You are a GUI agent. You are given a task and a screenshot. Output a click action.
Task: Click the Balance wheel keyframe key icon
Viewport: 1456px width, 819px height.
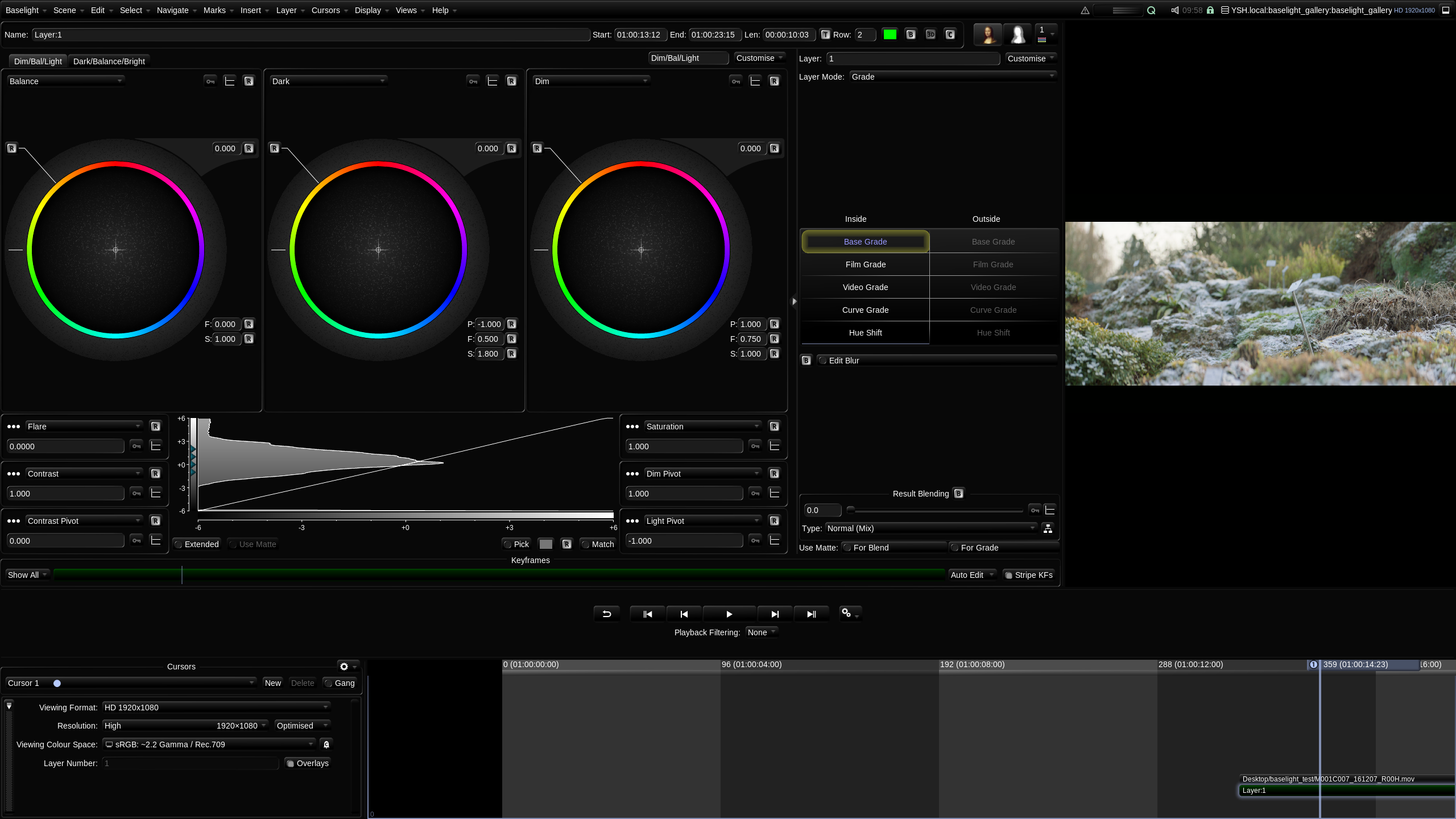coord(210,81)
